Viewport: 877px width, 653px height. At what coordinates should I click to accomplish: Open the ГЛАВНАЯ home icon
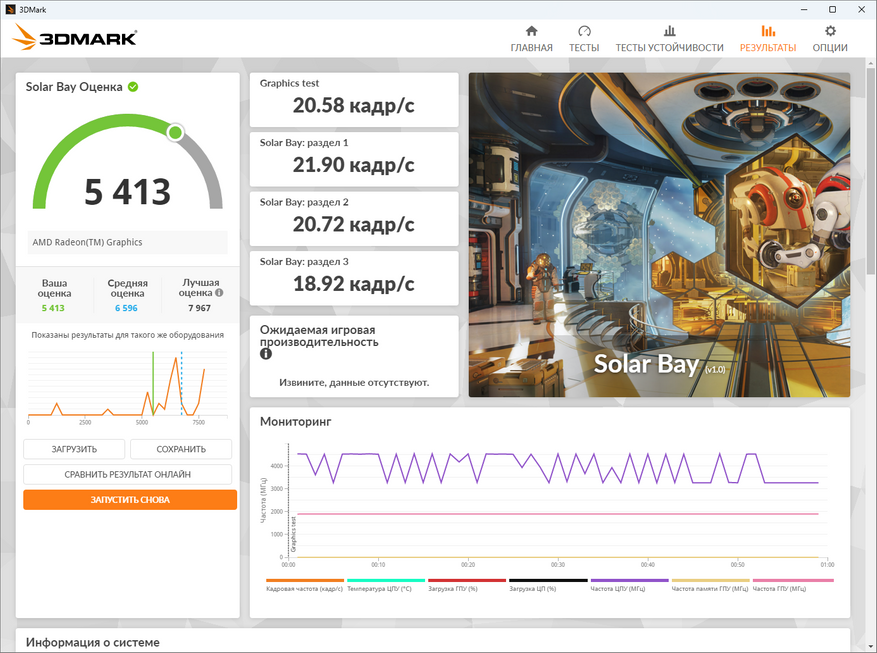coord(531,31)
